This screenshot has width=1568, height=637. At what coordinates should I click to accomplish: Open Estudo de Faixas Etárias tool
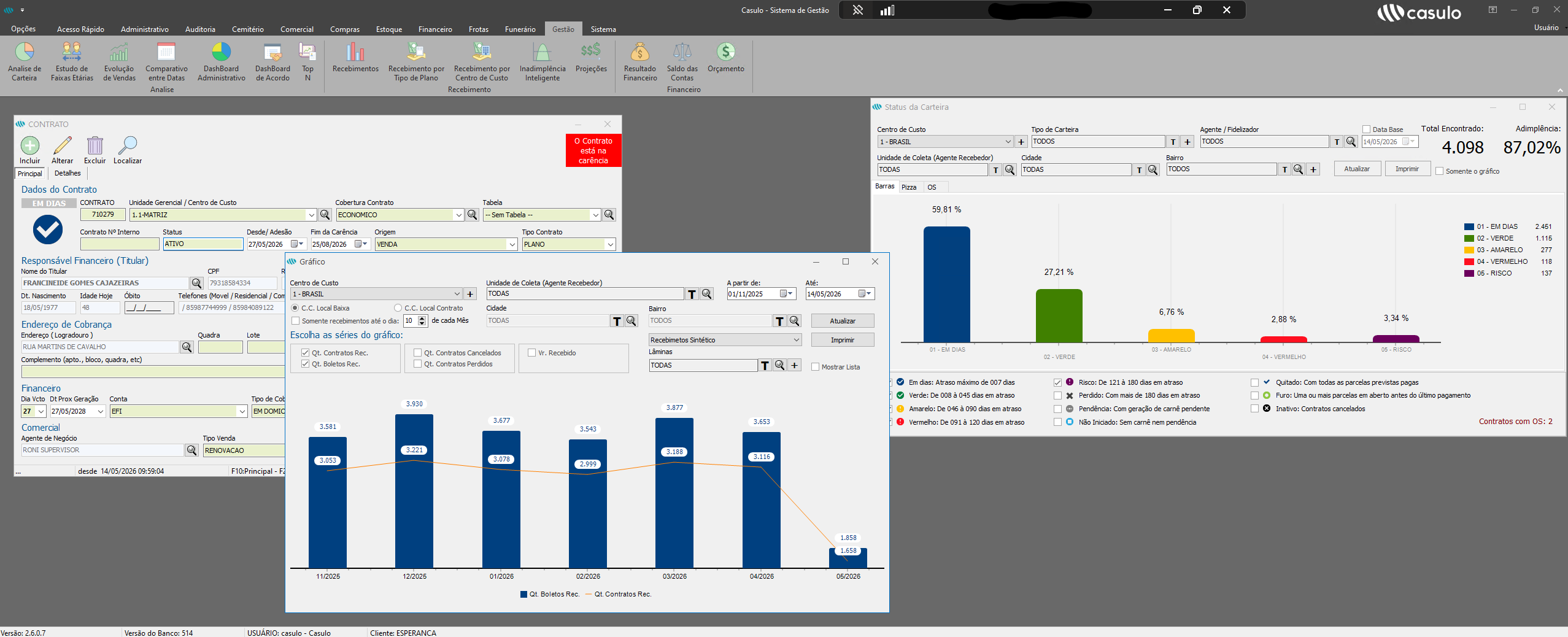coord(72,61)
